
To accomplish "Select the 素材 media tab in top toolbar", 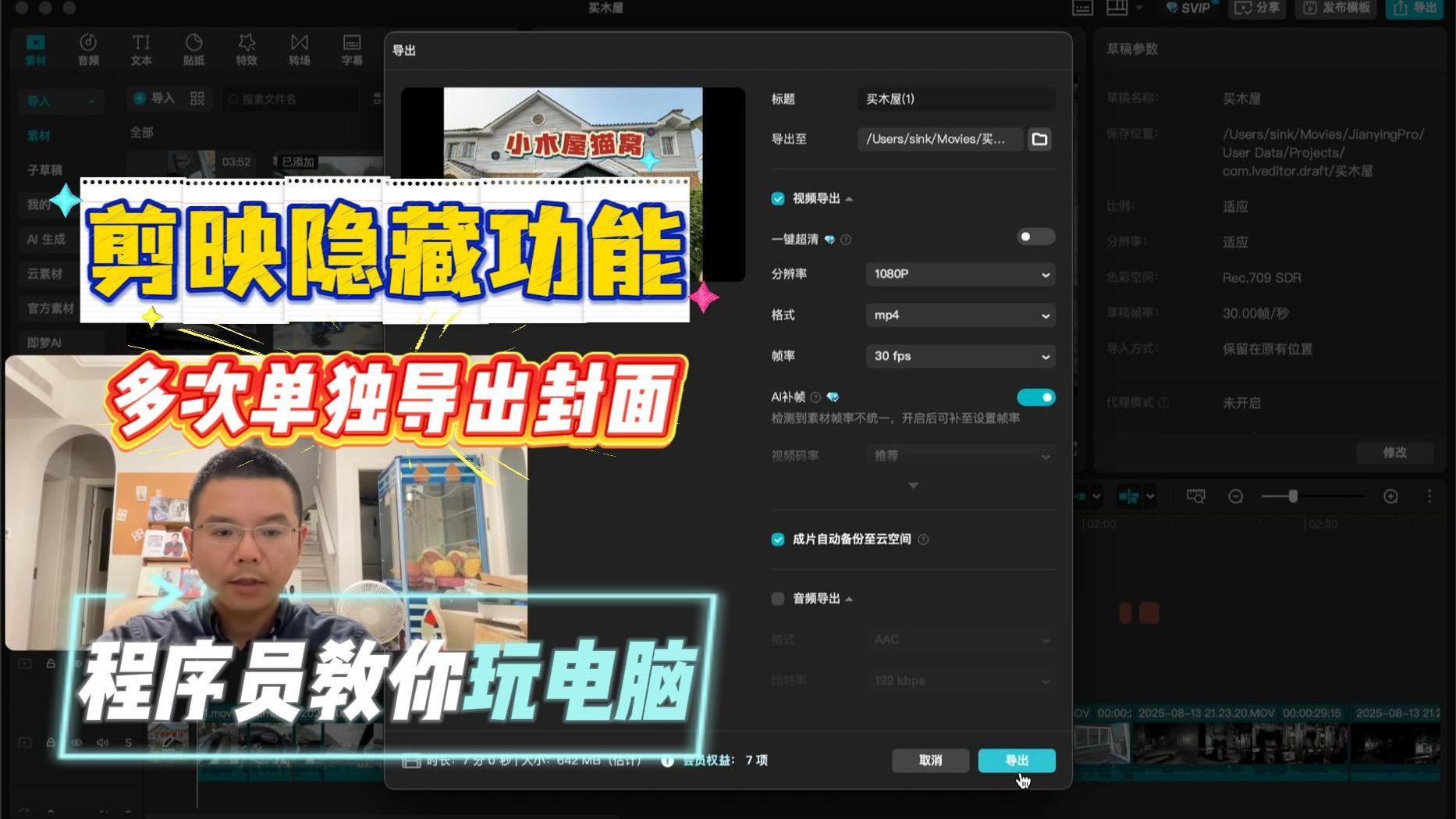I will [36, 49].
